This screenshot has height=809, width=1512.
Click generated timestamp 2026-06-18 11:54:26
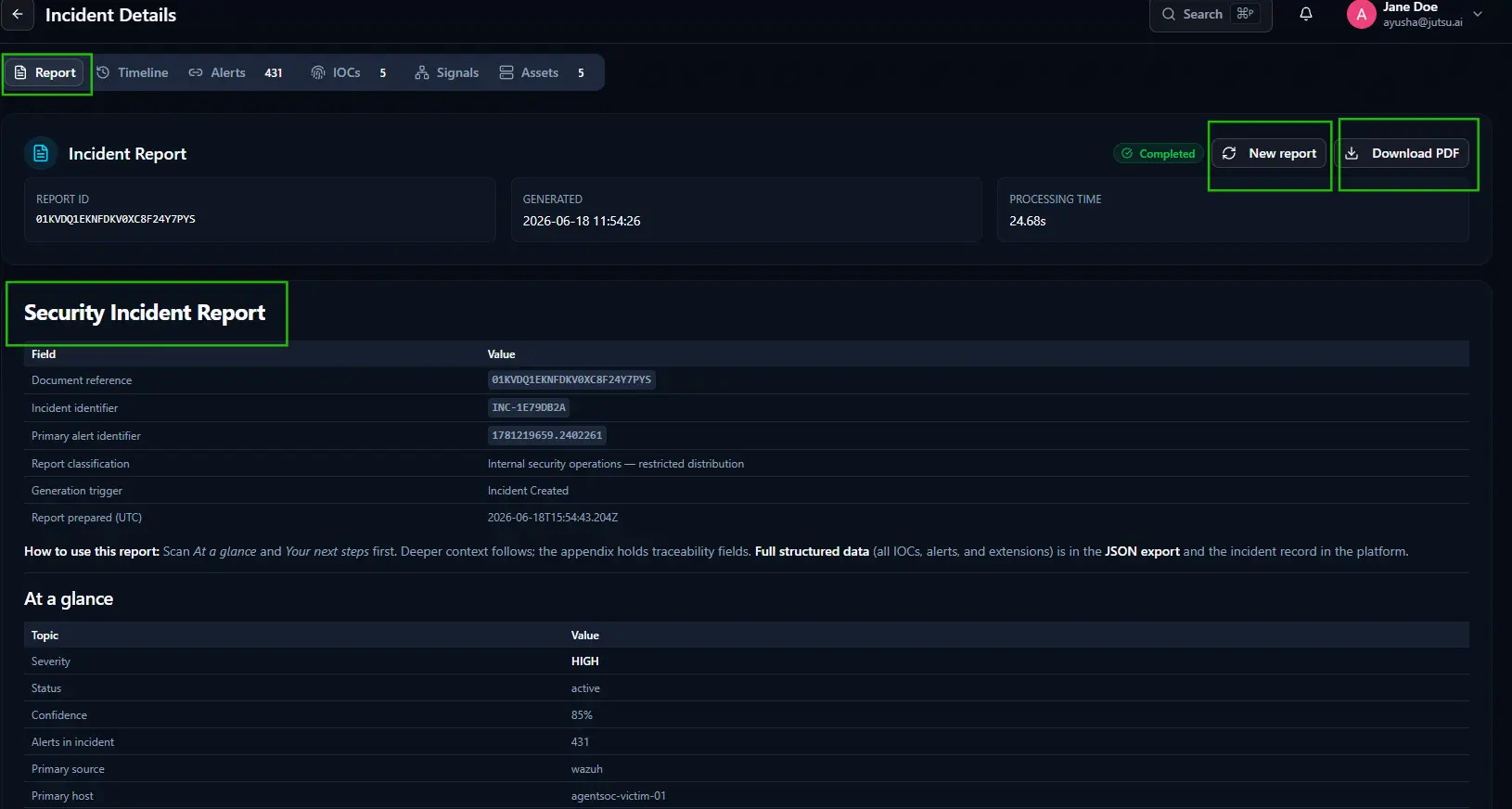click(582, 221)
